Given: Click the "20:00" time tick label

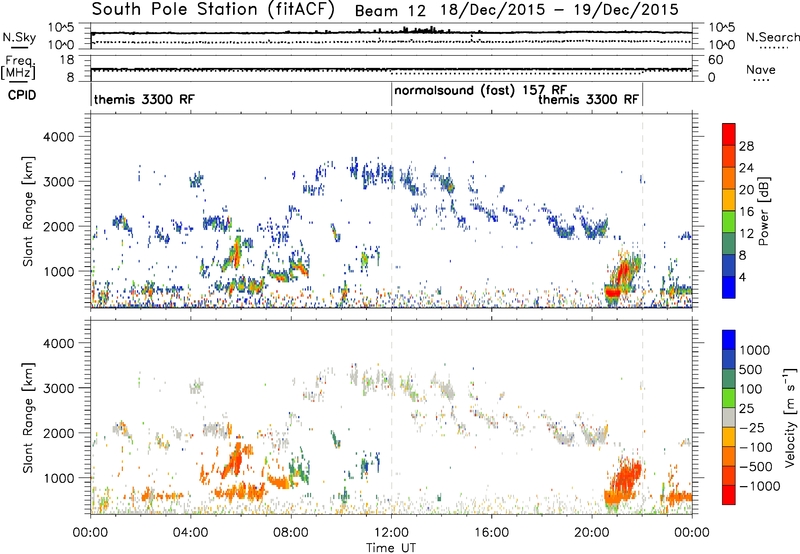Looking at the screenshot, I should [592, 532].
